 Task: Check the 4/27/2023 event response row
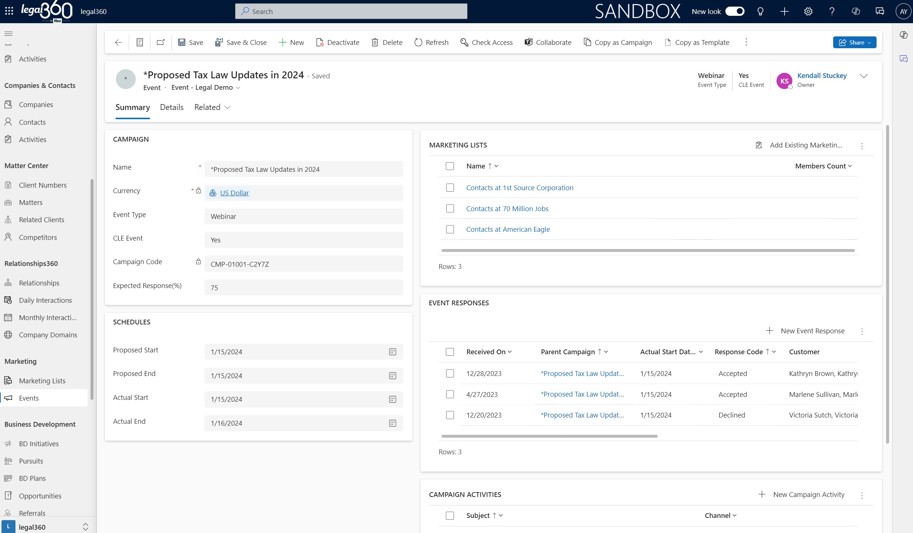450,394
